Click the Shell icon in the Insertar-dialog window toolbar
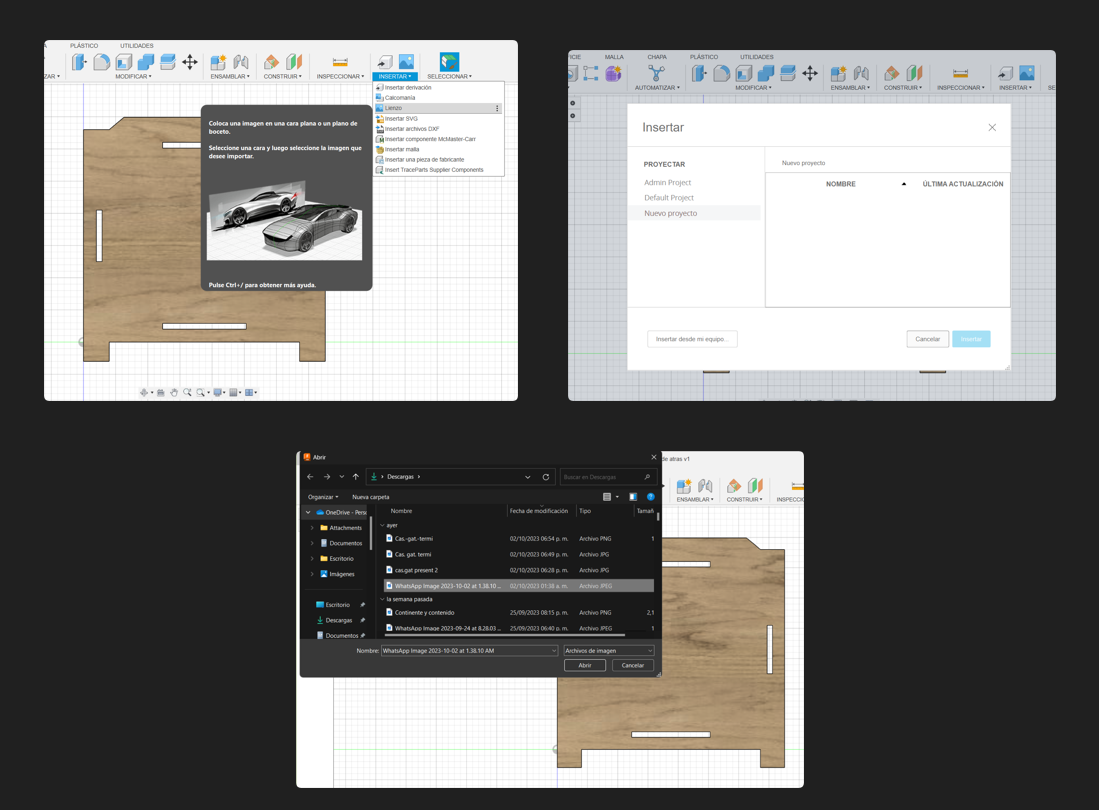This screenshot has width=1099, height=810. click(x=744, y=73)
